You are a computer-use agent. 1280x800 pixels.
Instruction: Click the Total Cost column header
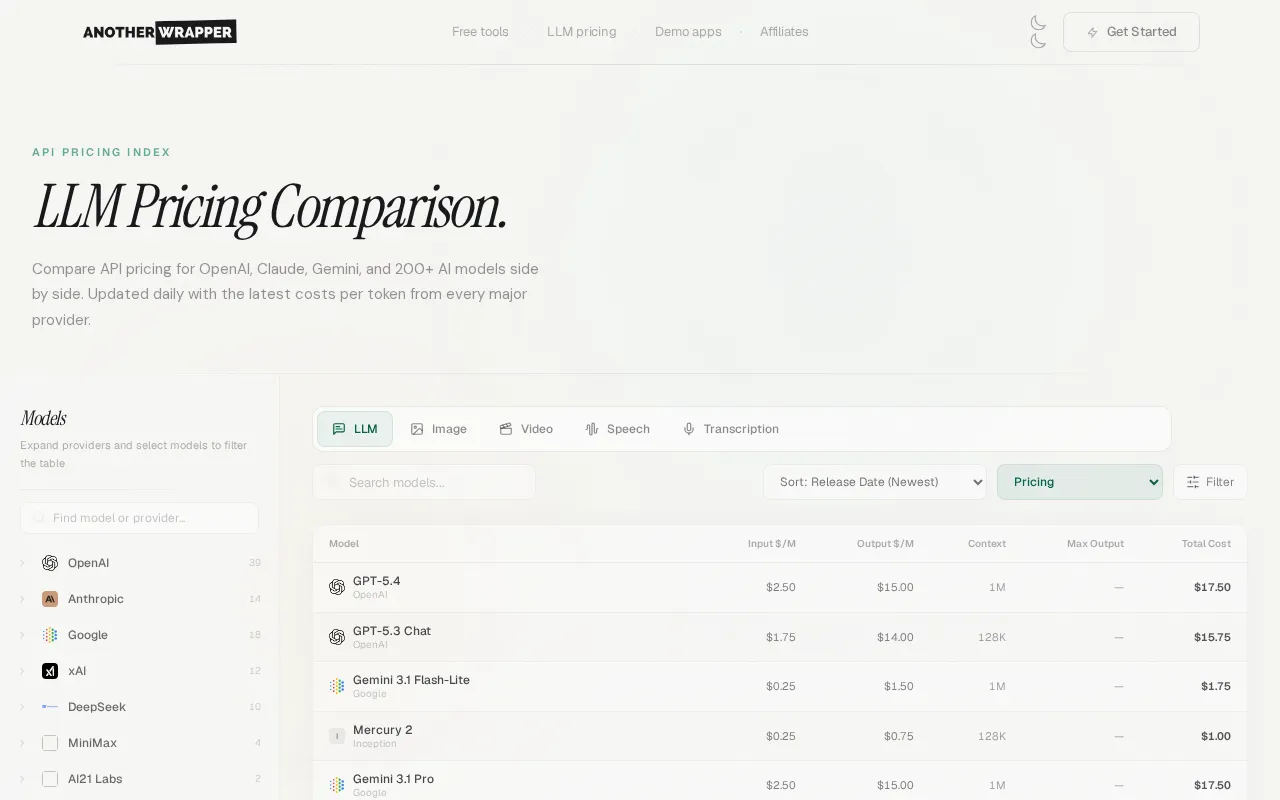[1206, 544]
